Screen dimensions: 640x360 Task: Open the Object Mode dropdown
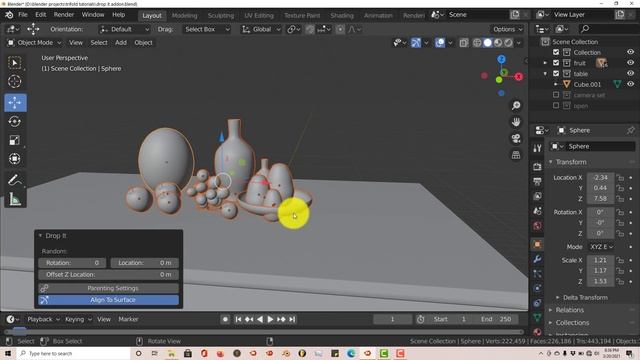tap(35, 42)
